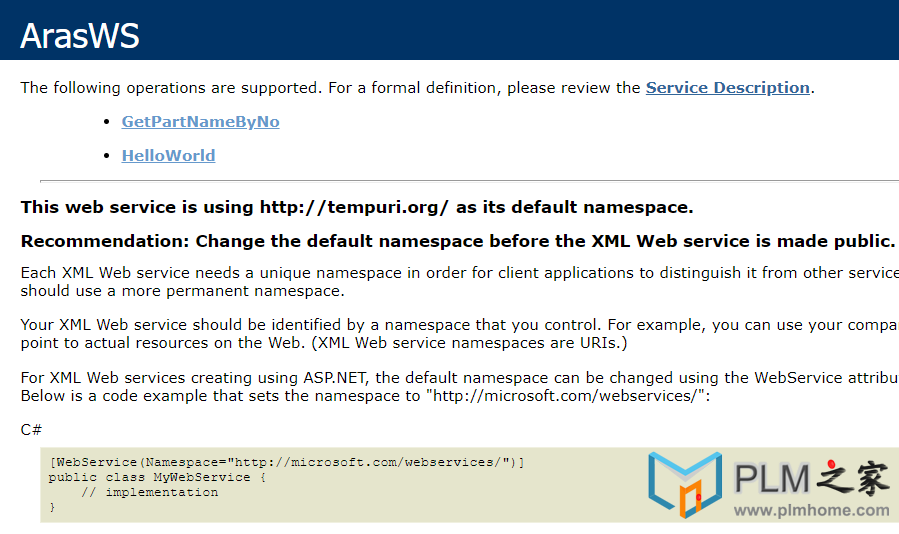Click the closing brace in code block
Image resolution: width=899 pixels, height=534 pixels.
52,507
